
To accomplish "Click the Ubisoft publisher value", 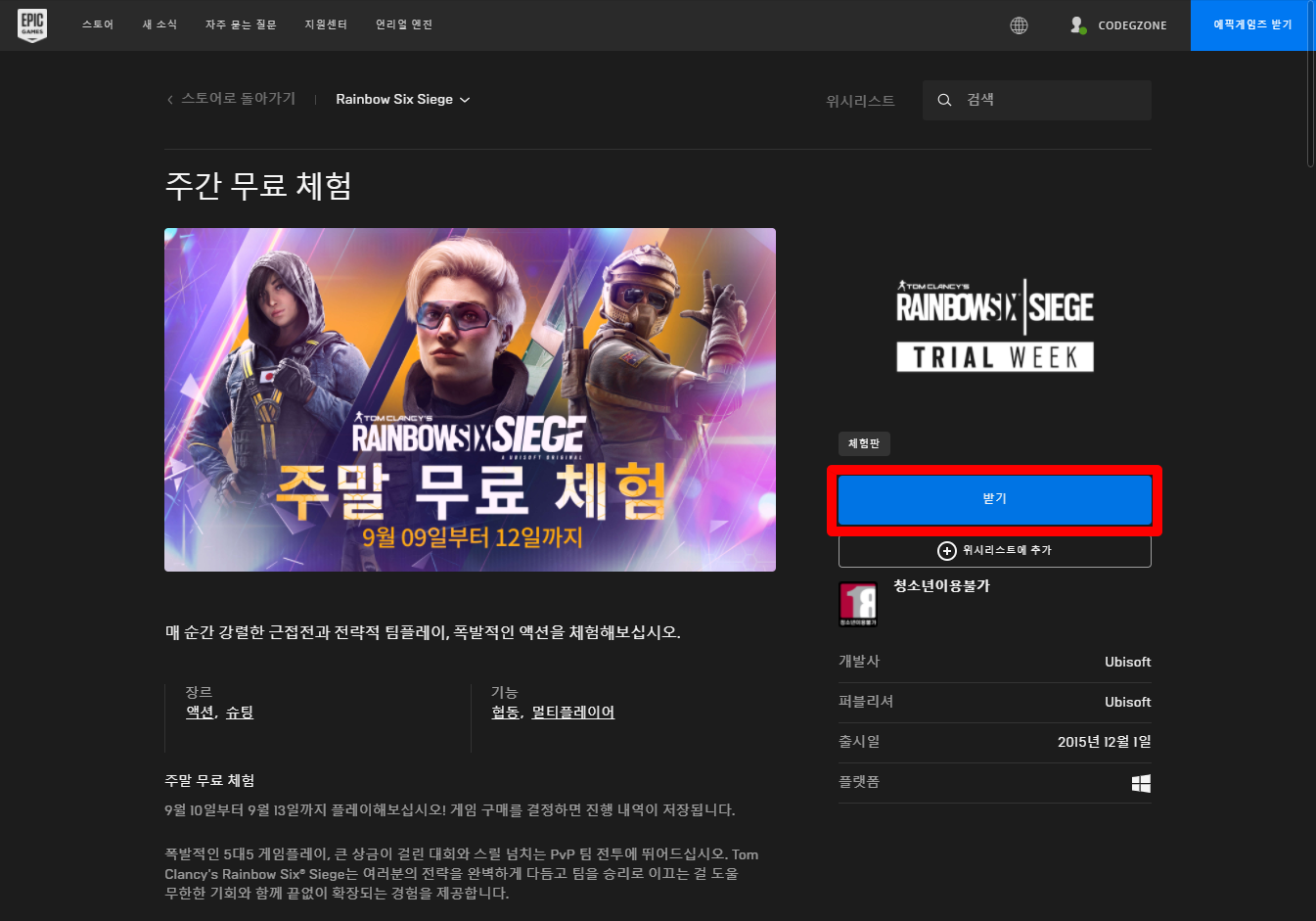I will click(1127, 702).
